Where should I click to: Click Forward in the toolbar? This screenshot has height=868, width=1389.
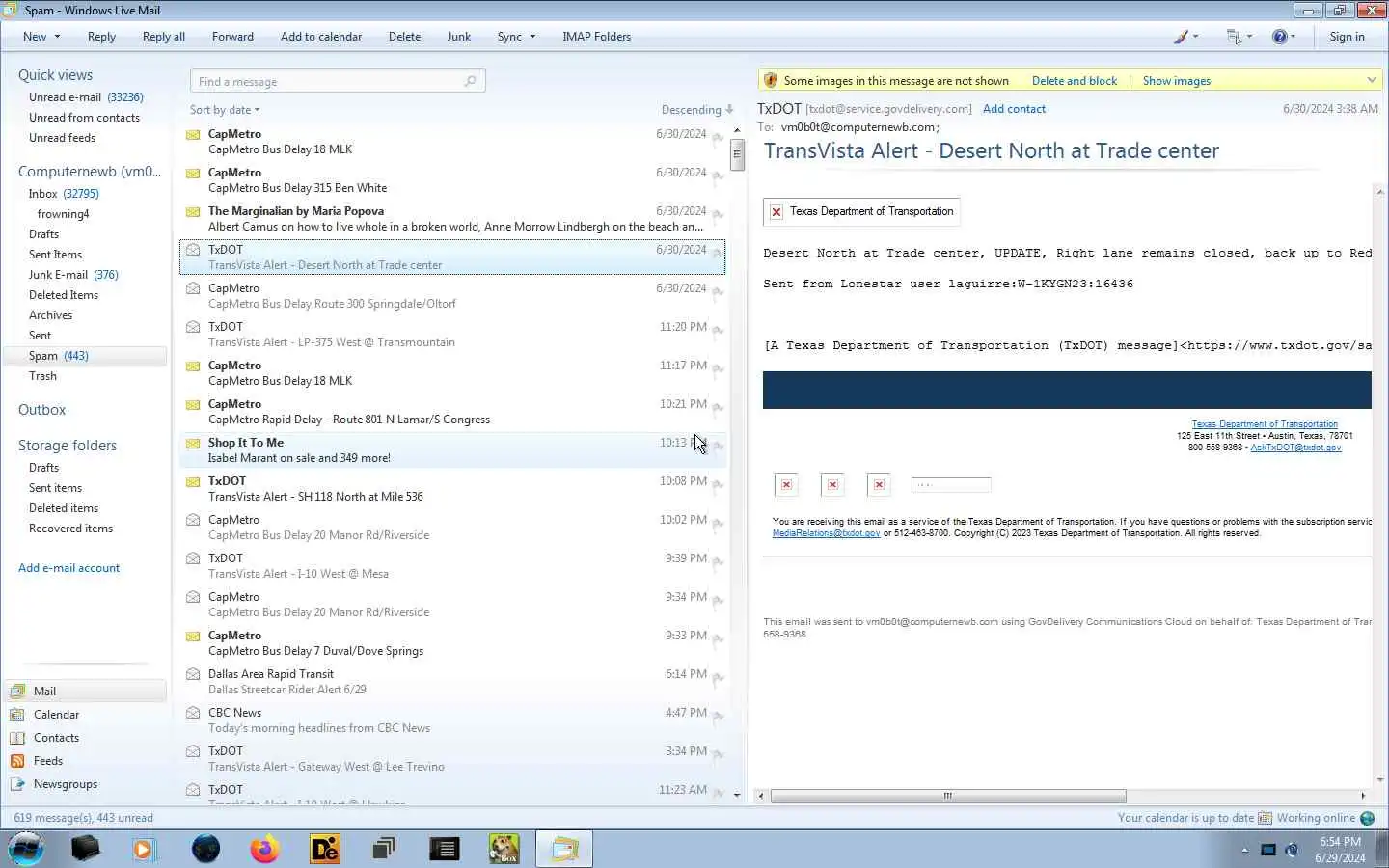click(x=232, y=37)
